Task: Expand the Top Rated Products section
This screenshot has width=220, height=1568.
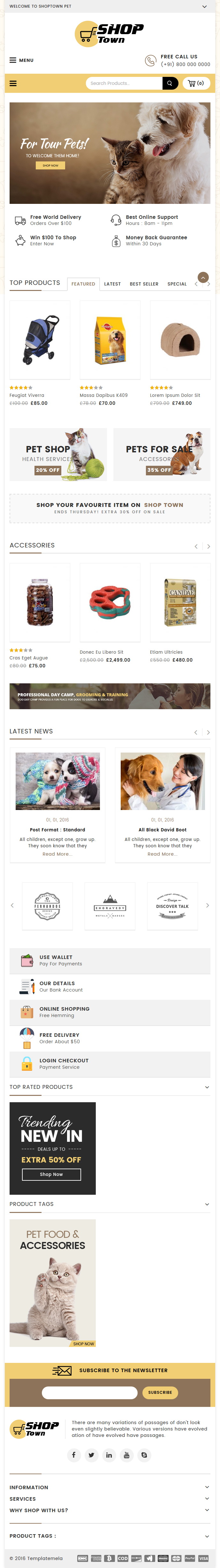Action: 207,1087
